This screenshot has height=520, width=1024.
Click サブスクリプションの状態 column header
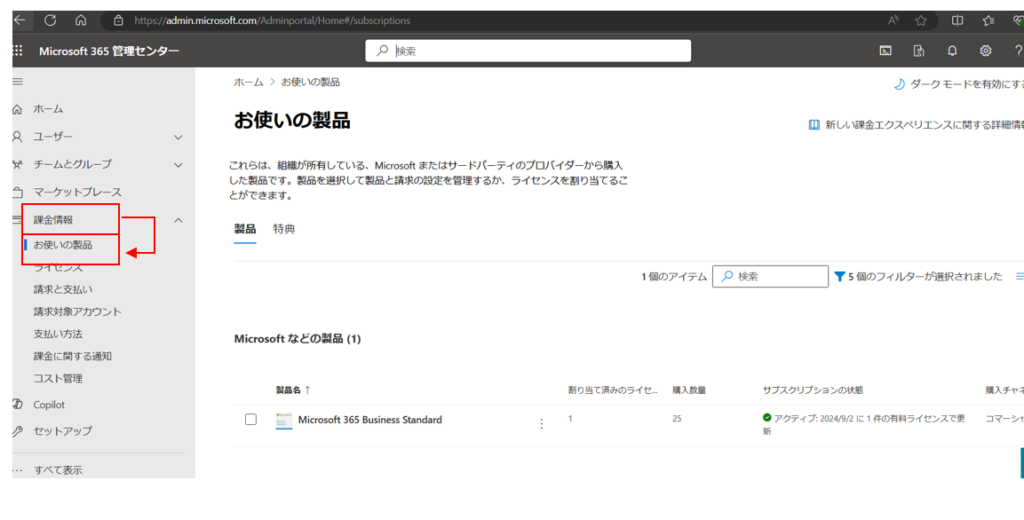click(x=812, y=390)
